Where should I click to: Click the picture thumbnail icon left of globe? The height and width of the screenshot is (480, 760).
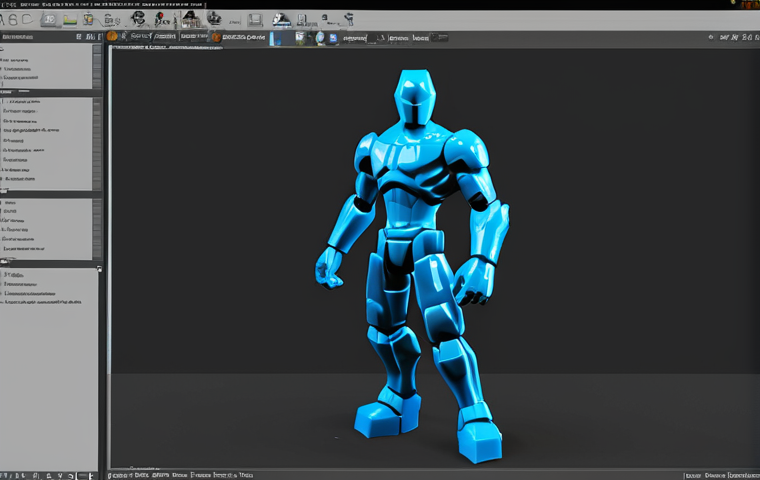click(301, 37)
